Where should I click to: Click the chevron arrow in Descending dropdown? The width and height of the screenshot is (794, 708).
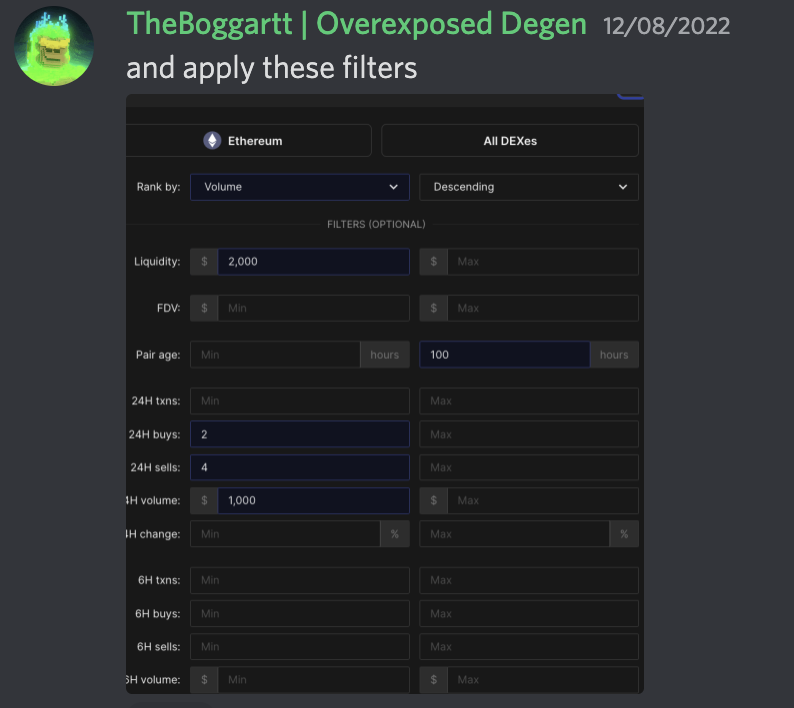pyautogui.click(x=623, y=187)
